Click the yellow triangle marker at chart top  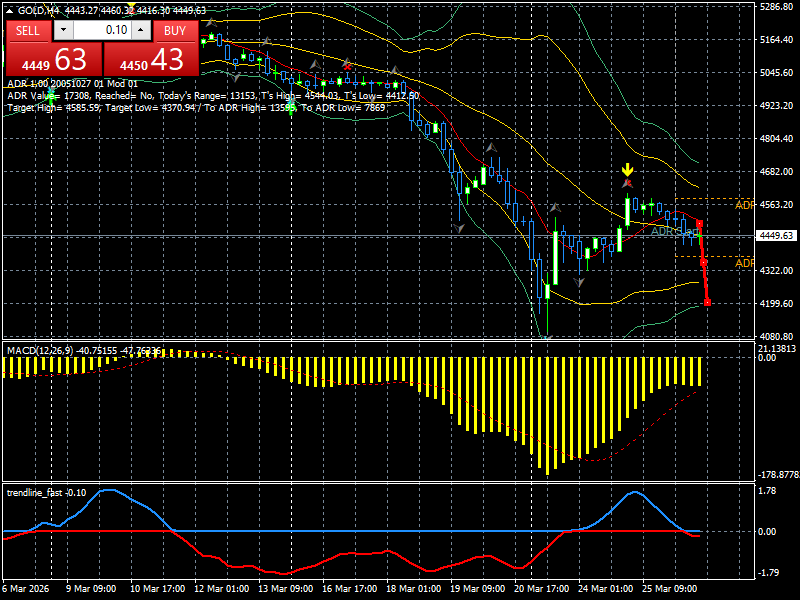tap(131, 6)
